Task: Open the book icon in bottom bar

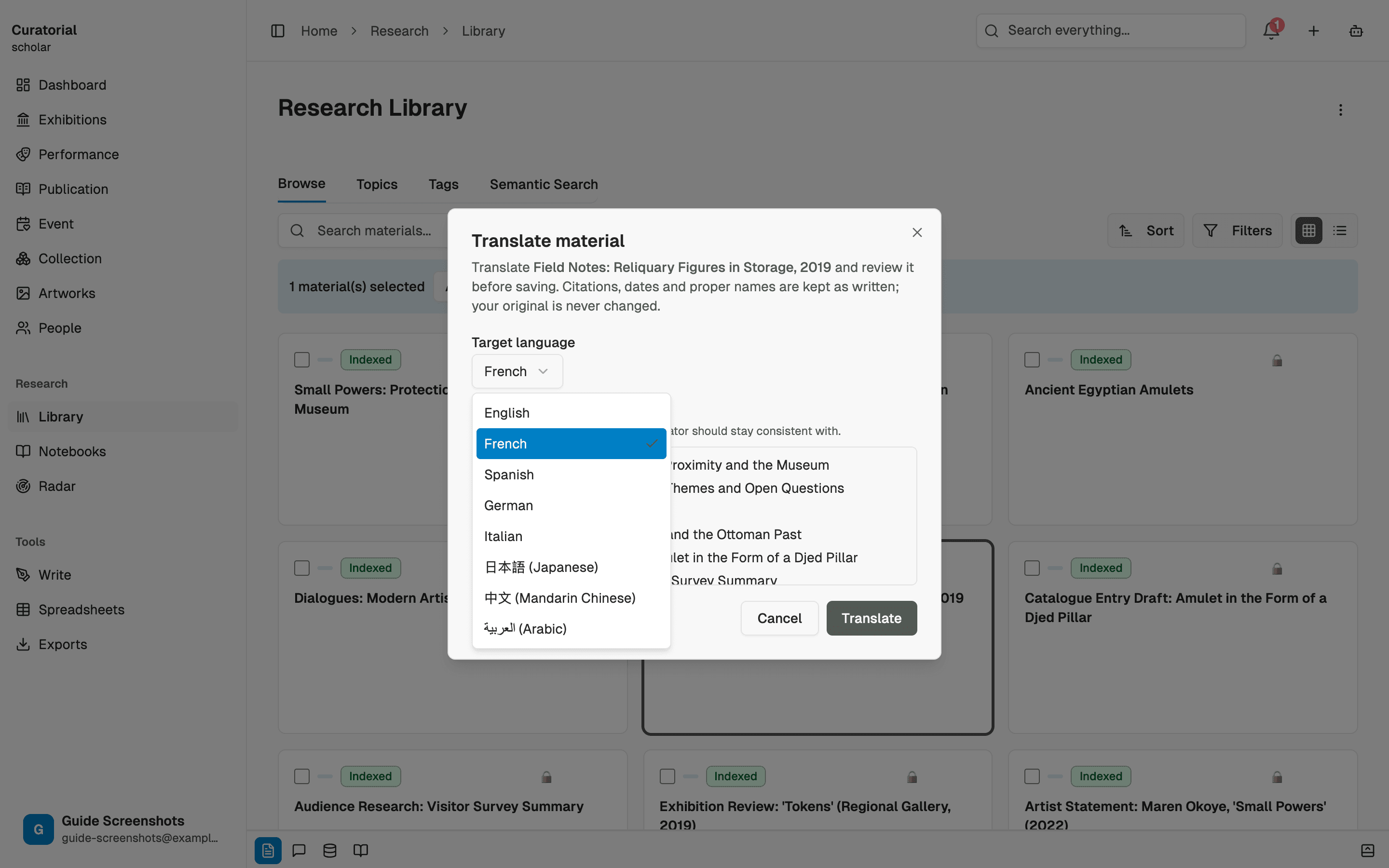Action: [x=360, y=850]
